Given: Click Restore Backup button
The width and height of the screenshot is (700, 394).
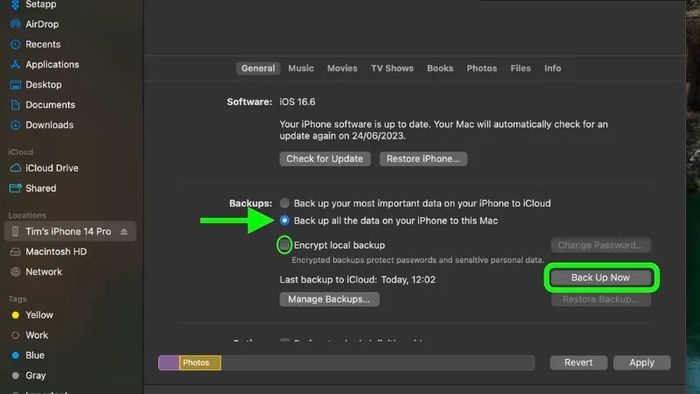Looking at the screenshot, I should click(x=600, y=299).
